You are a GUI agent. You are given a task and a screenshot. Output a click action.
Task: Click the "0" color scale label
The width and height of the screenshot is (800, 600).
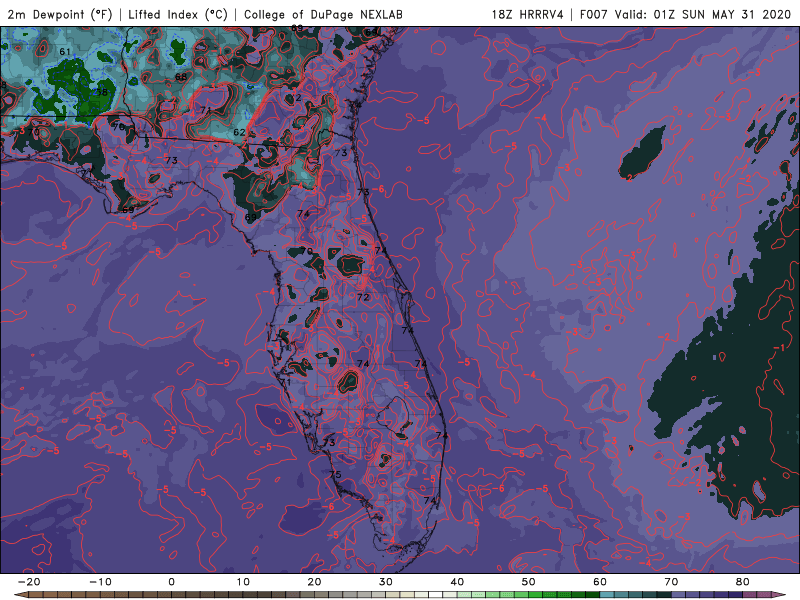[x=171, y=582]
